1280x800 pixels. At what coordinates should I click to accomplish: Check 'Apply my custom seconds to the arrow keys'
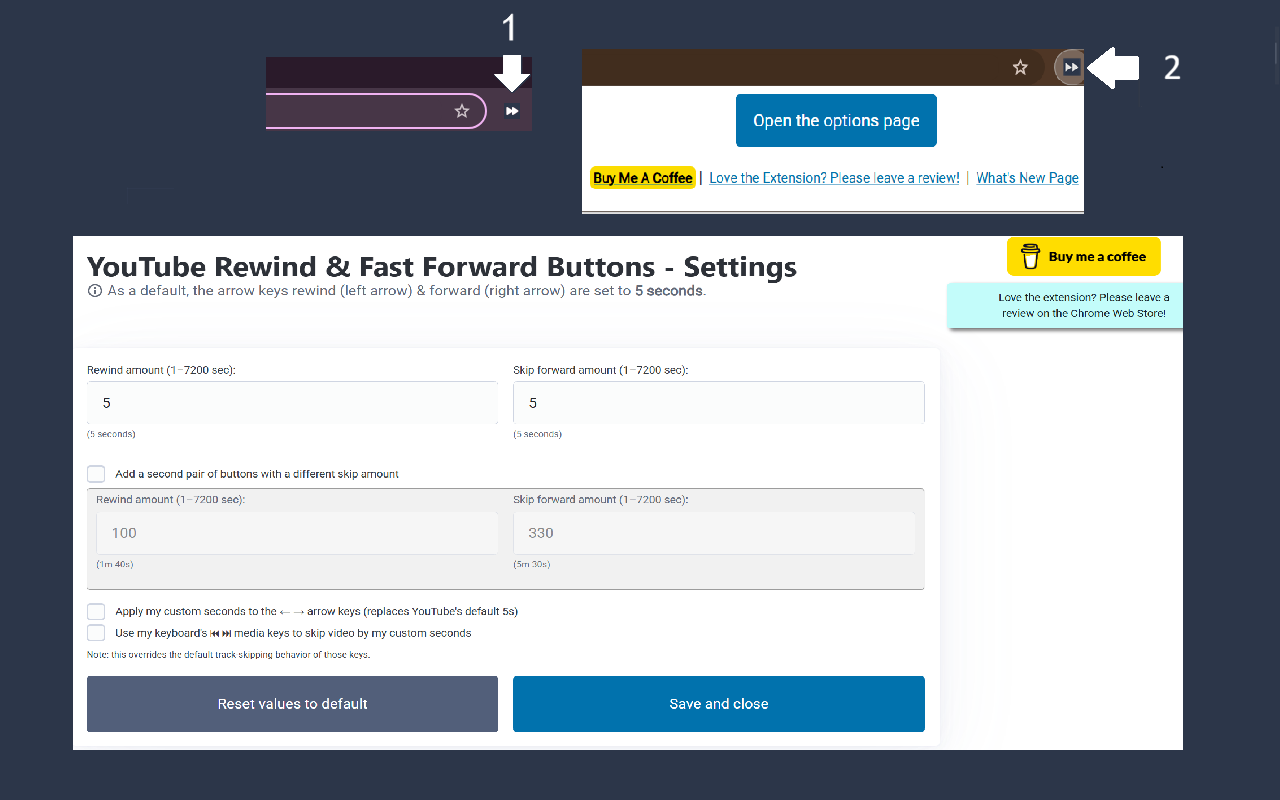tap(96, 611)
